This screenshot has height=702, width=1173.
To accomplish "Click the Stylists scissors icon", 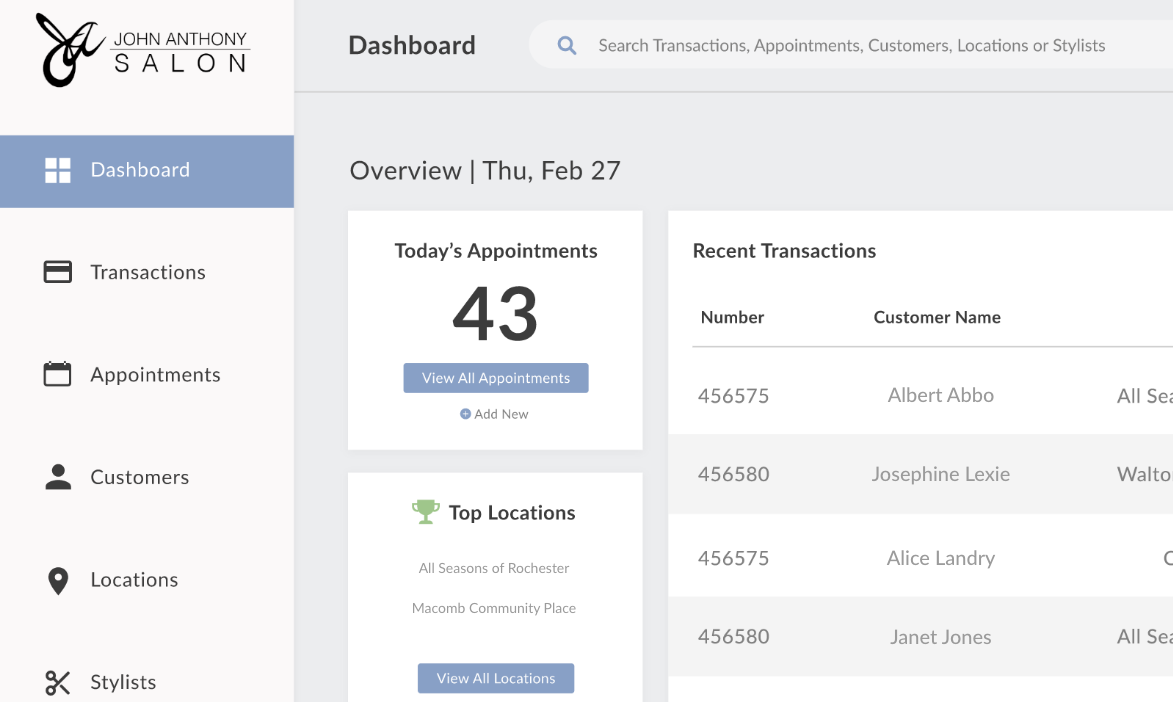I will coord(58,683).
